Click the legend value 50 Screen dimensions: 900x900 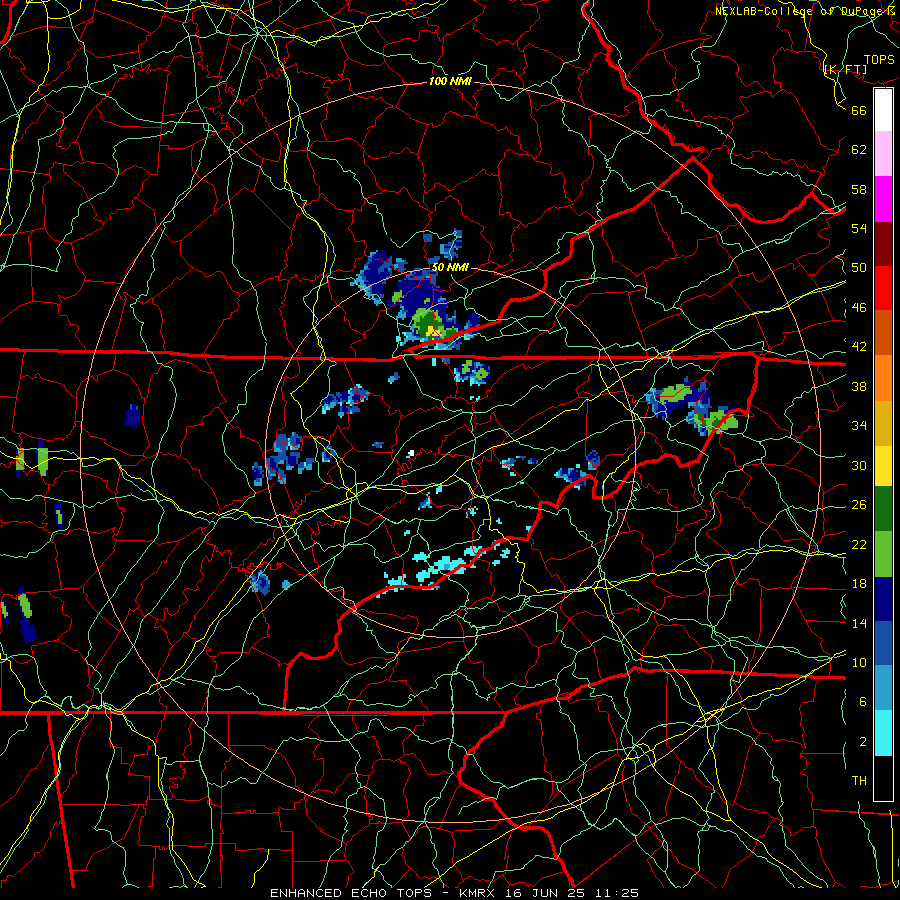click(859, 267)
